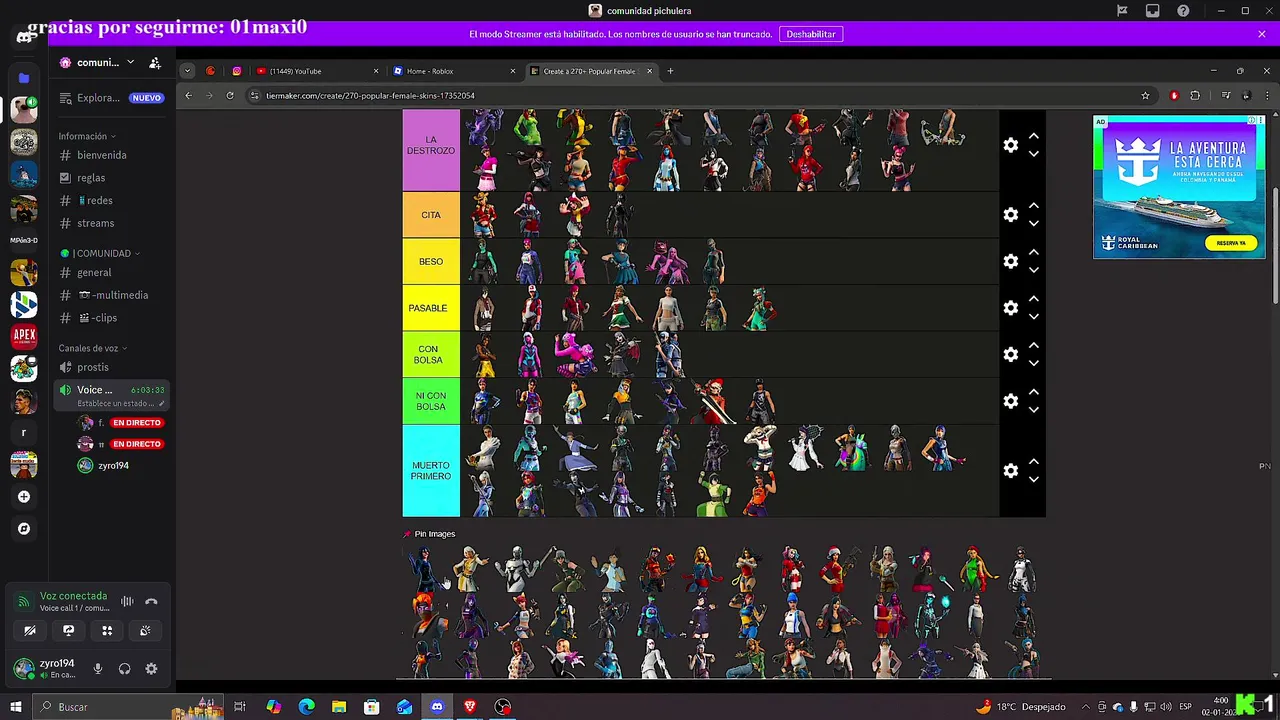Open Discord Inbox icon in title bar
Screen dimensions: 1280x720
[1153, 11]
